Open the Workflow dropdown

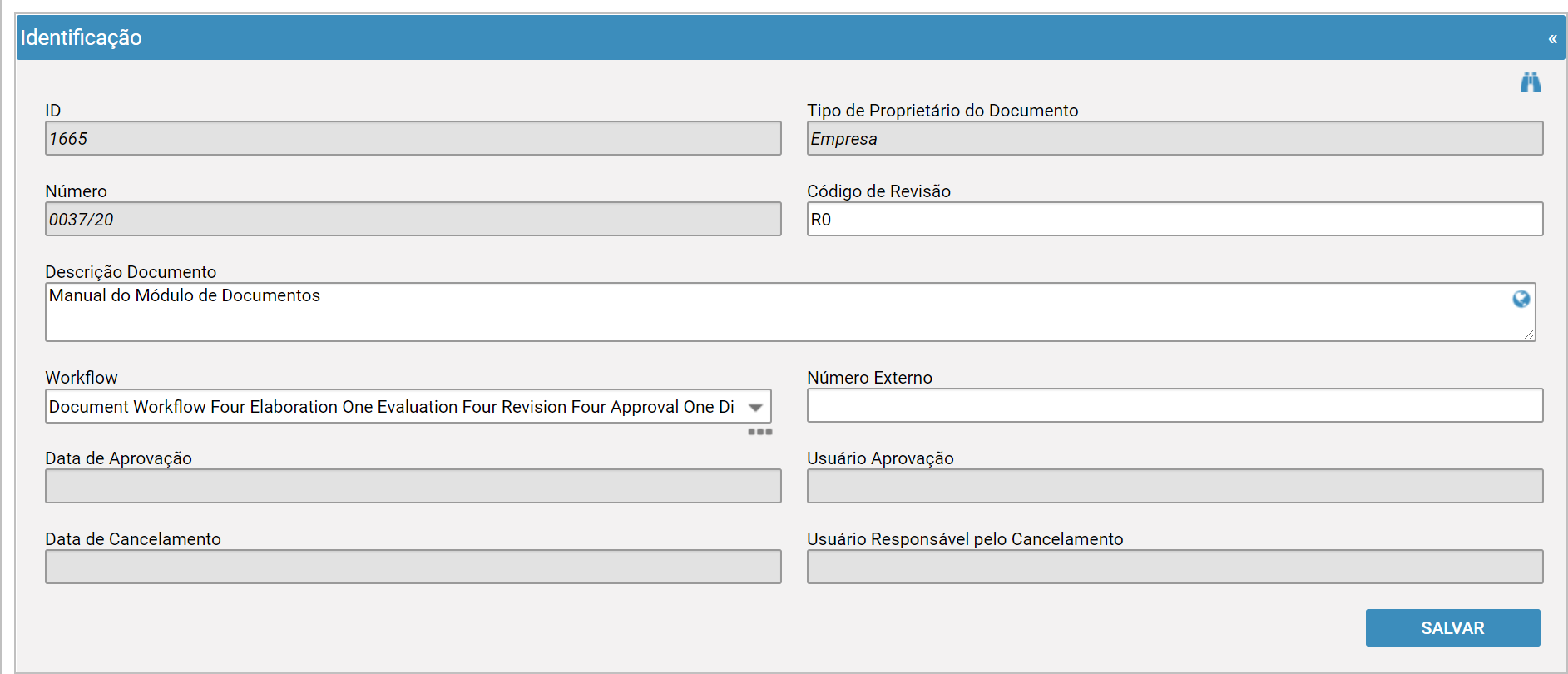(755, 407)
